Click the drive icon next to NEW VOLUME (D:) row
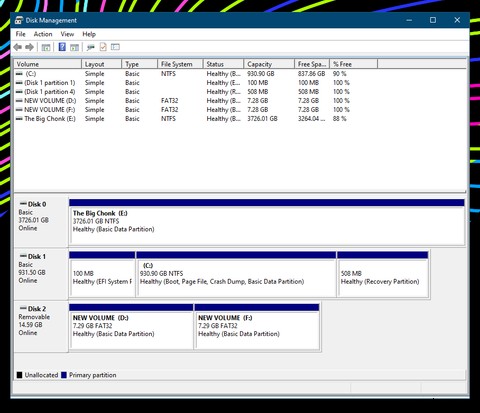 pyautogui.click(x=19, y=101)
